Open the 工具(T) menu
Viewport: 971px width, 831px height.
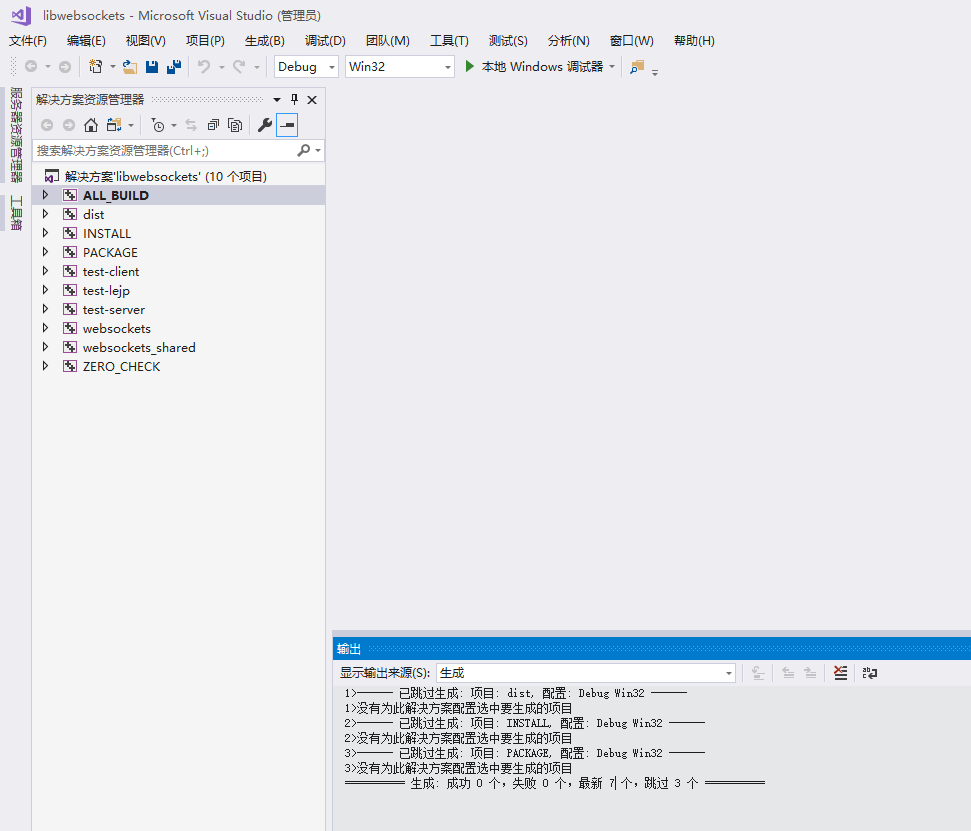[x=449, y=41]
